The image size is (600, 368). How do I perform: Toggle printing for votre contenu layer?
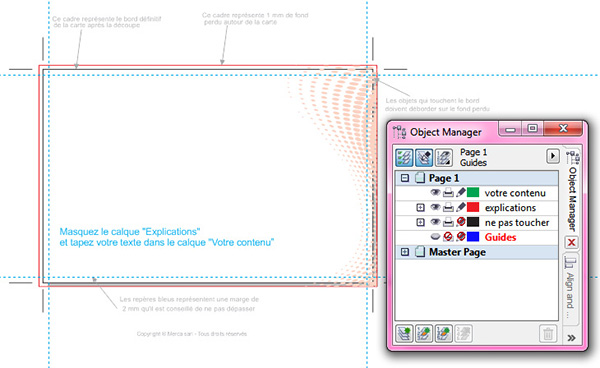click(x=448, y=193)
